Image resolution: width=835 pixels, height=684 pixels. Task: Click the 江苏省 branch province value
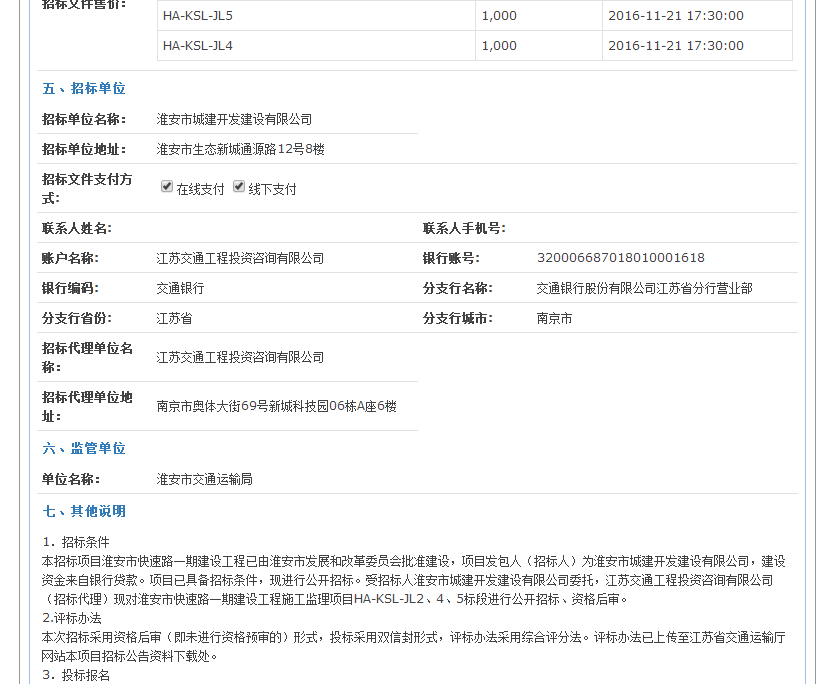[174, 319]
